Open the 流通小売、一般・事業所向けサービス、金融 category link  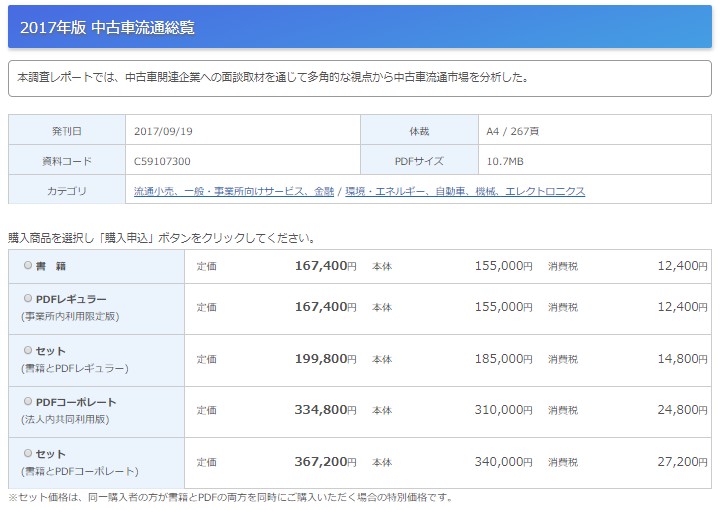click(x=234, y=191)
